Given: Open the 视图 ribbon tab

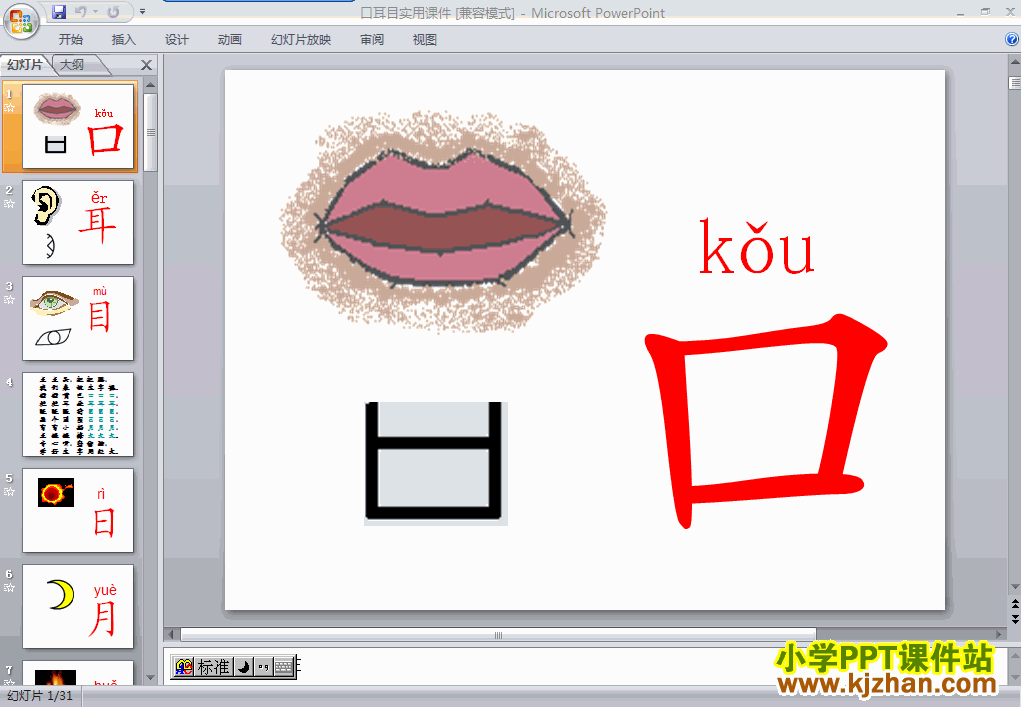Looking at the screenshot, I should pyautogui.click(x=425, y=40).
